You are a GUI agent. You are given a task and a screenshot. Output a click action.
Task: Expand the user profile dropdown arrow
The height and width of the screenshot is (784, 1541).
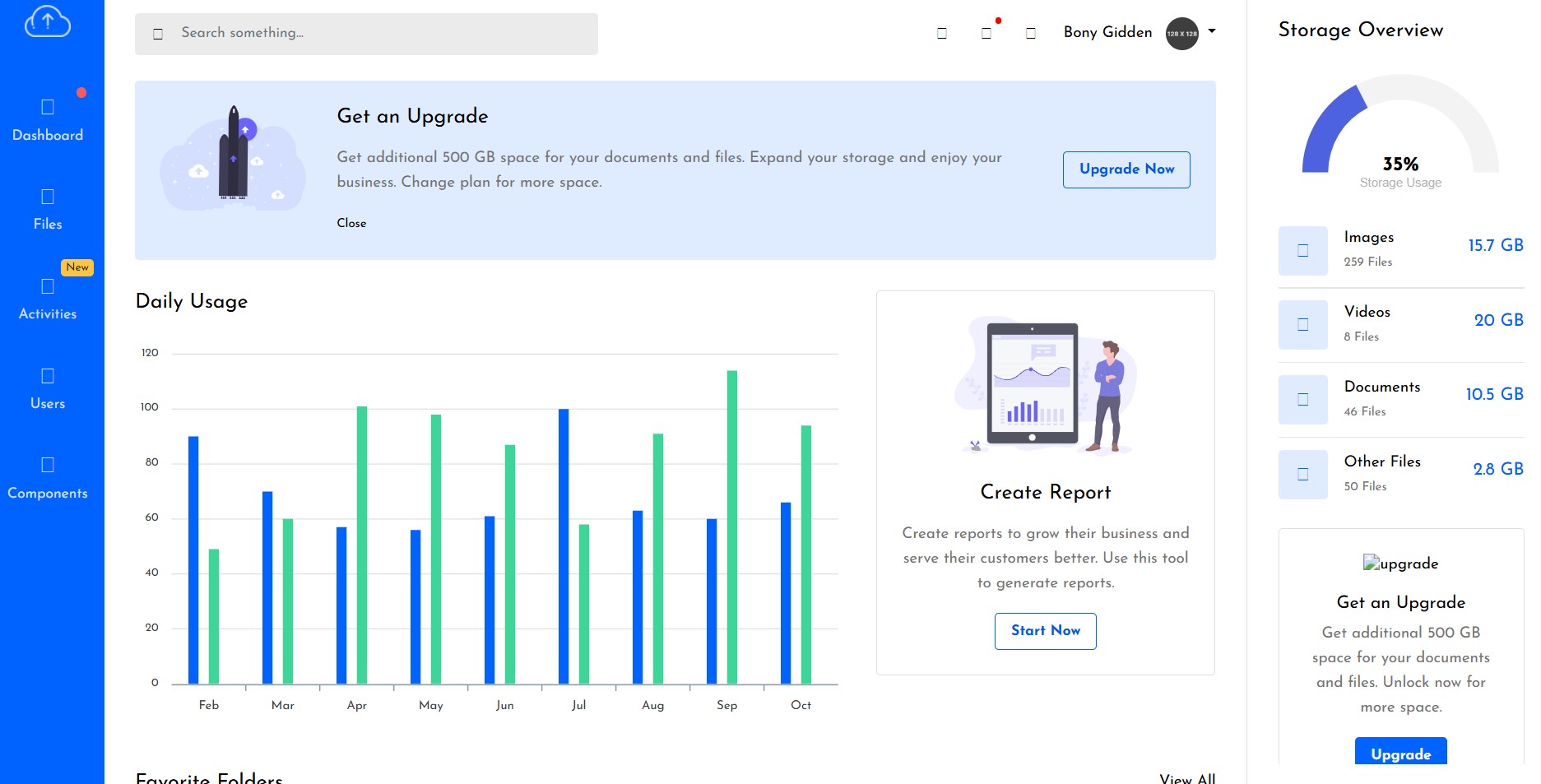point(1212,31)
